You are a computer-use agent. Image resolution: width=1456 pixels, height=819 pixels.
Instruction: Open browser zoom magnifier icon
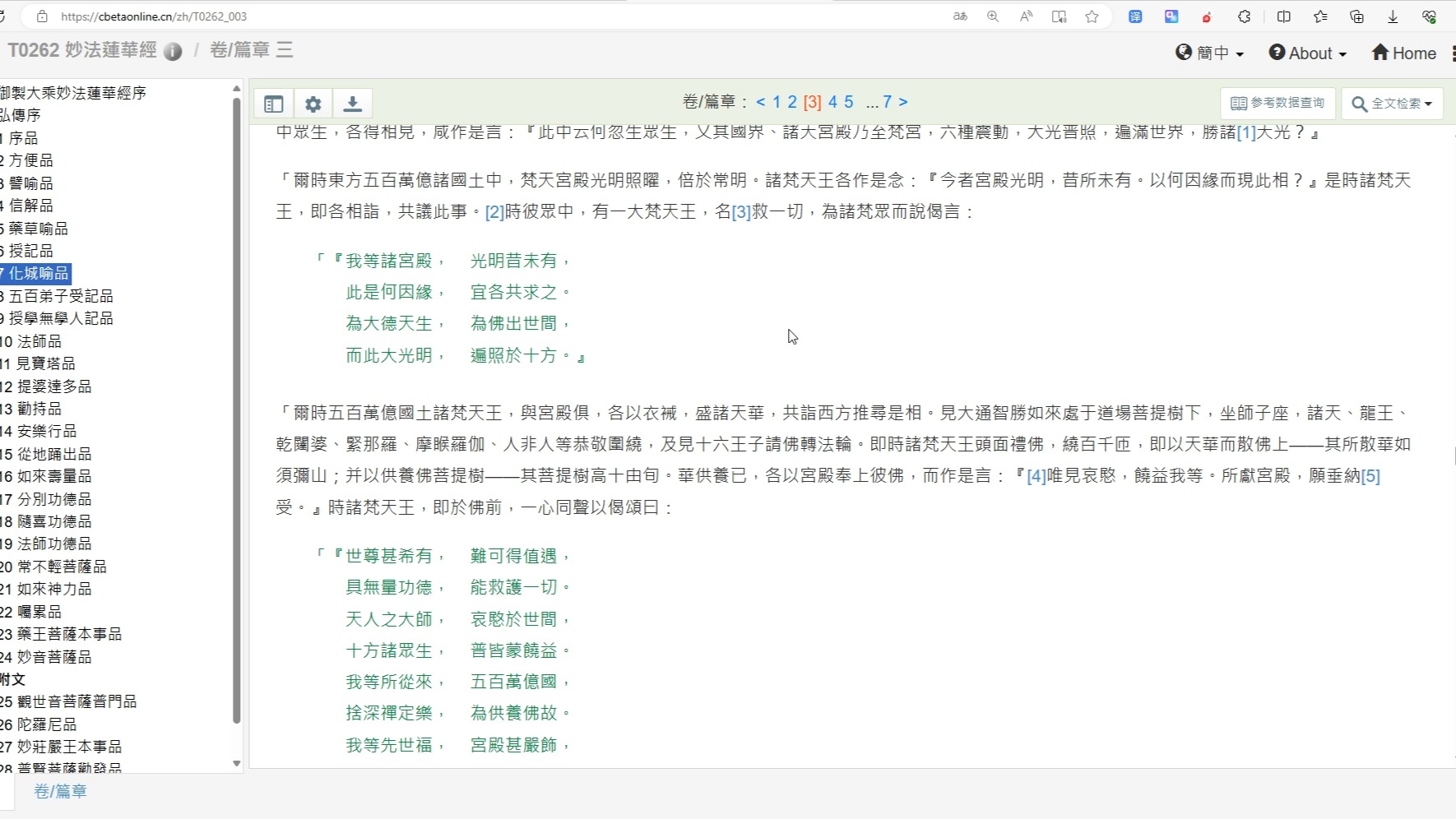[x=993, y=16]
